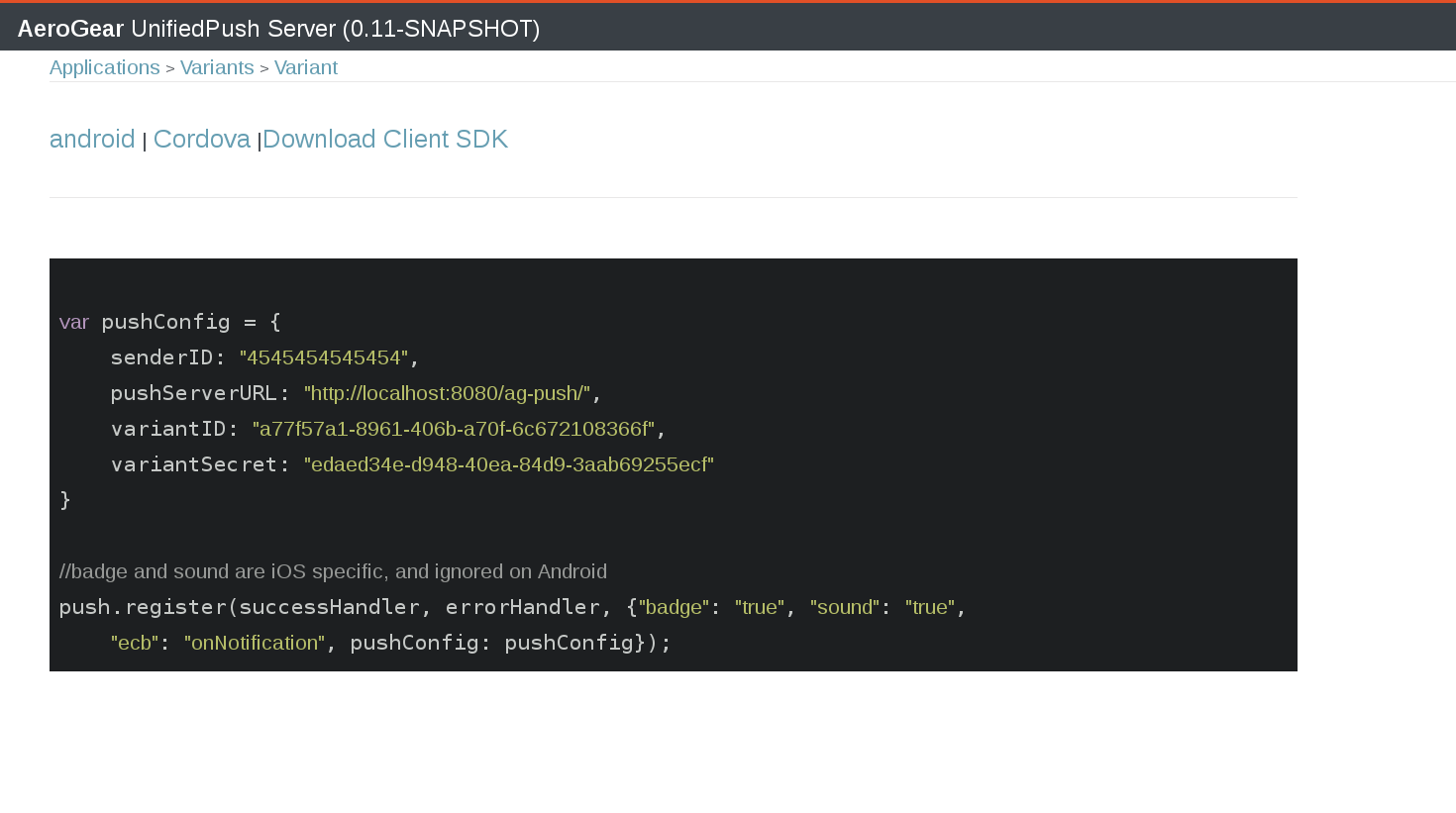The height and width of the screenshot is (813, 1456).
Task: Click the senderID value "4545454545454"
Action: click(324, 357)
